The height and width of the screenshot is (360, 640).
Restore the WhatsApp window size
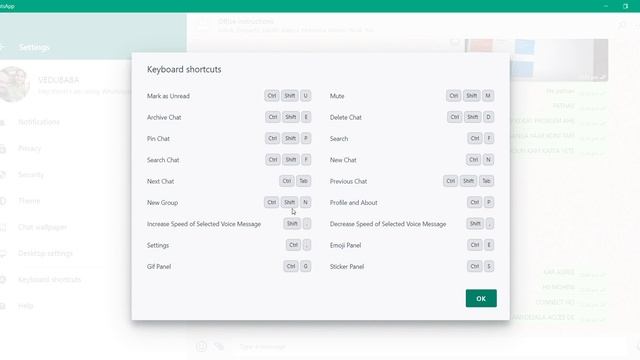click(625, 6)
